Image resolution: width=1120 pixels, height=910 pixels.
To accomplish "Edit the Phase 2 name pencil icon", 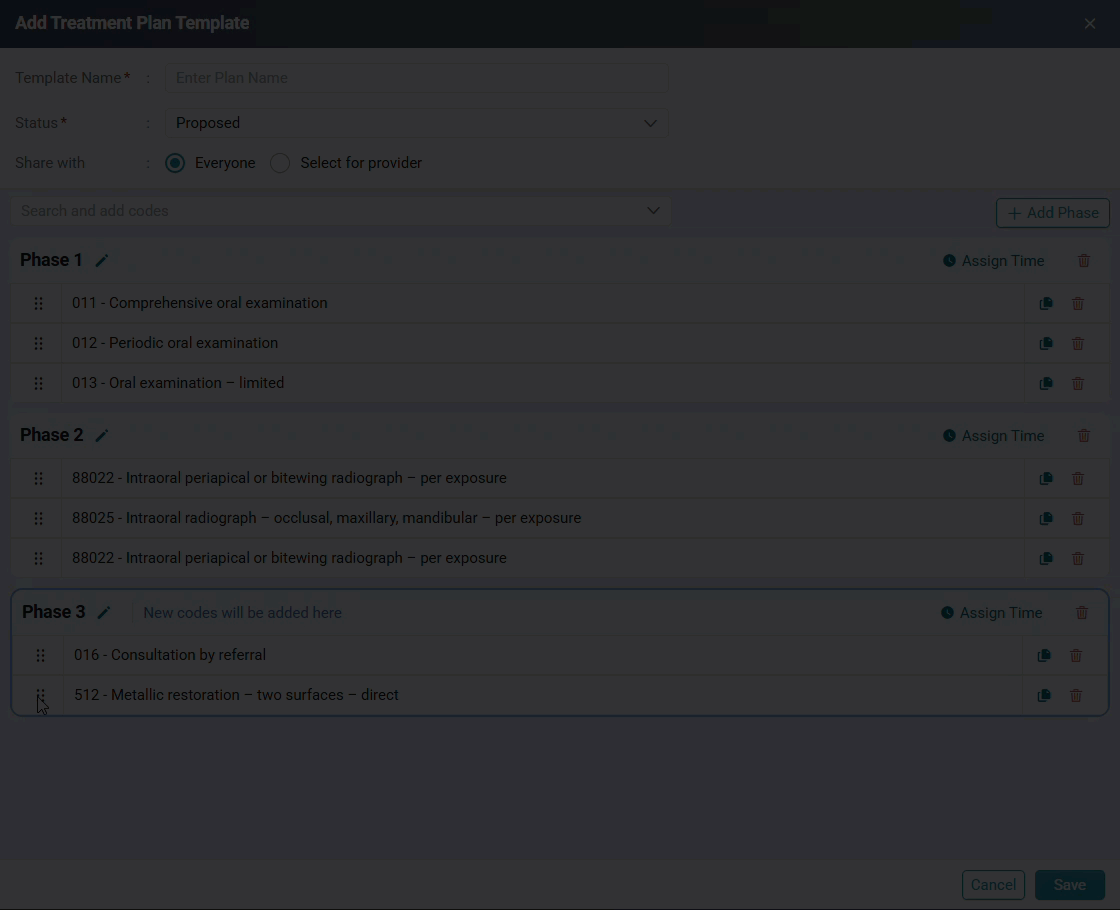I will pos(102,436).
